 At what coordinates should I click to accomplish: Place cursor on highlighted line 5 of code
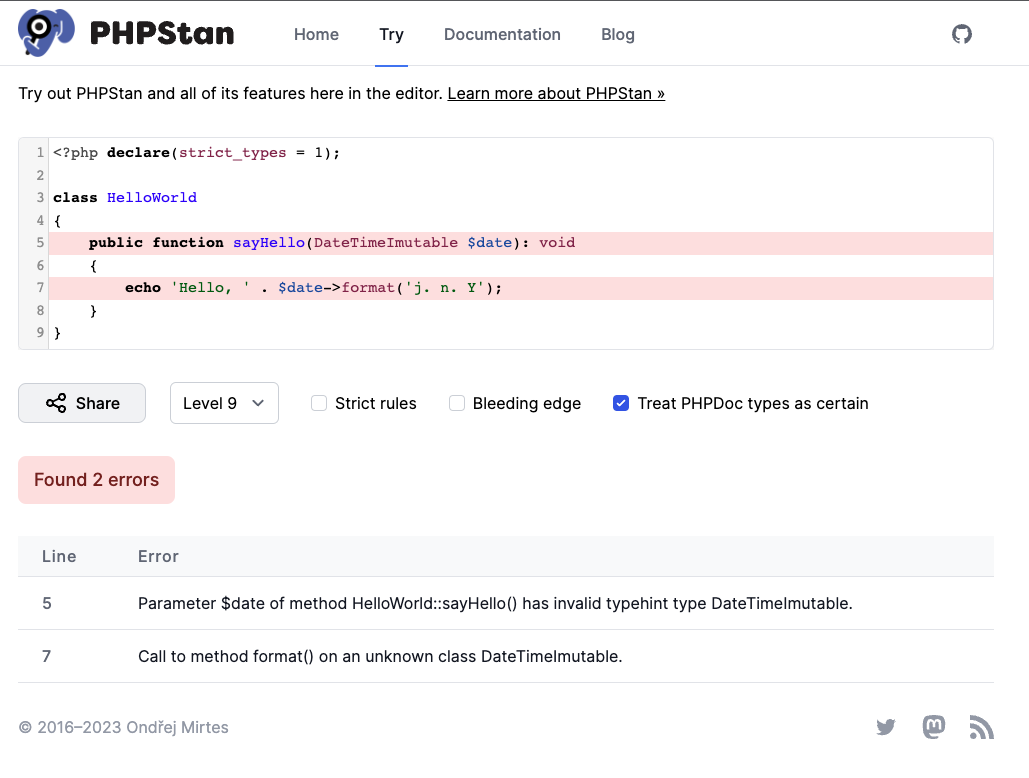tap(521, 243)
